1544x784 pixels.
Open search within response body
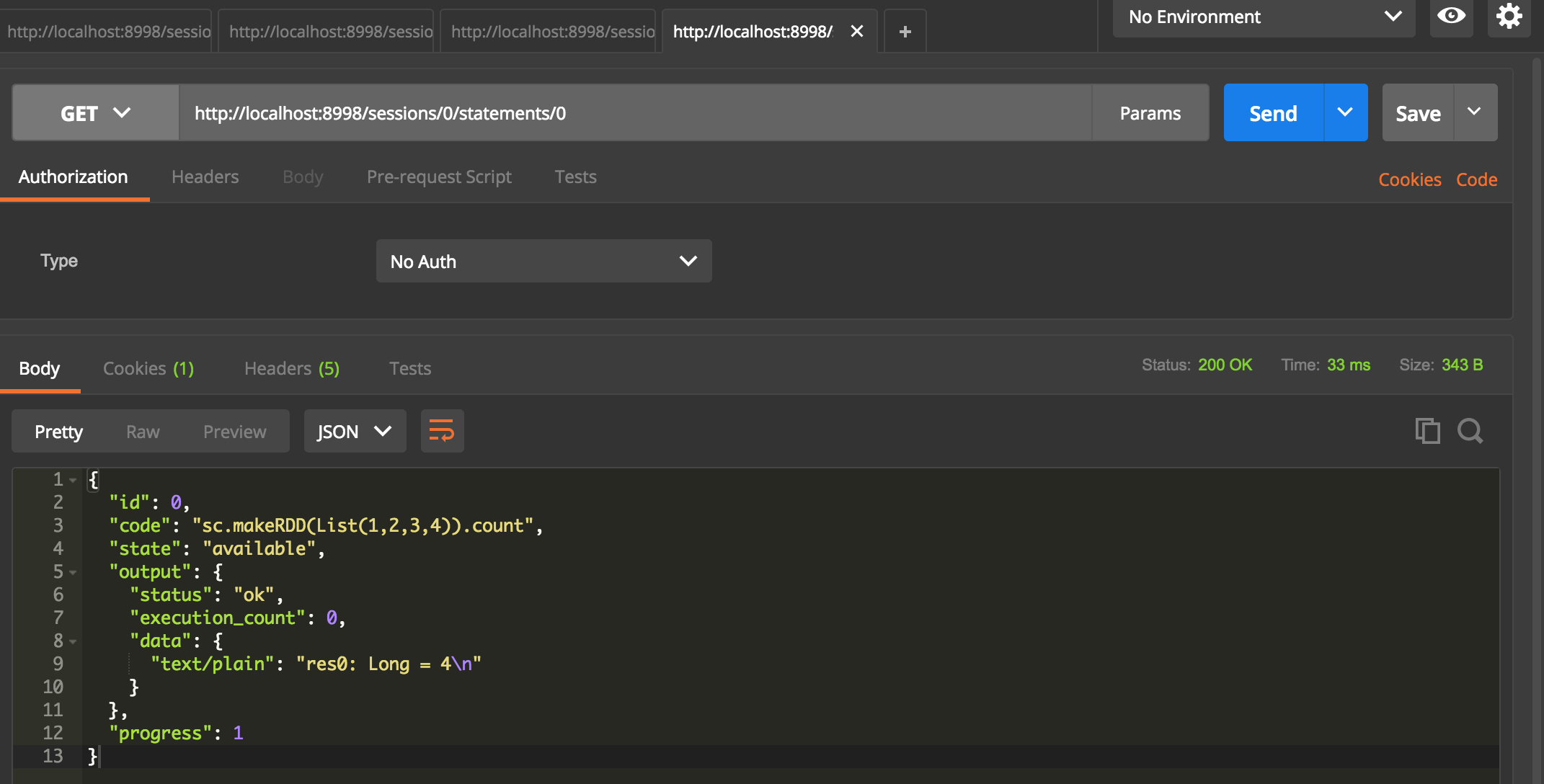pos(1470,431)
